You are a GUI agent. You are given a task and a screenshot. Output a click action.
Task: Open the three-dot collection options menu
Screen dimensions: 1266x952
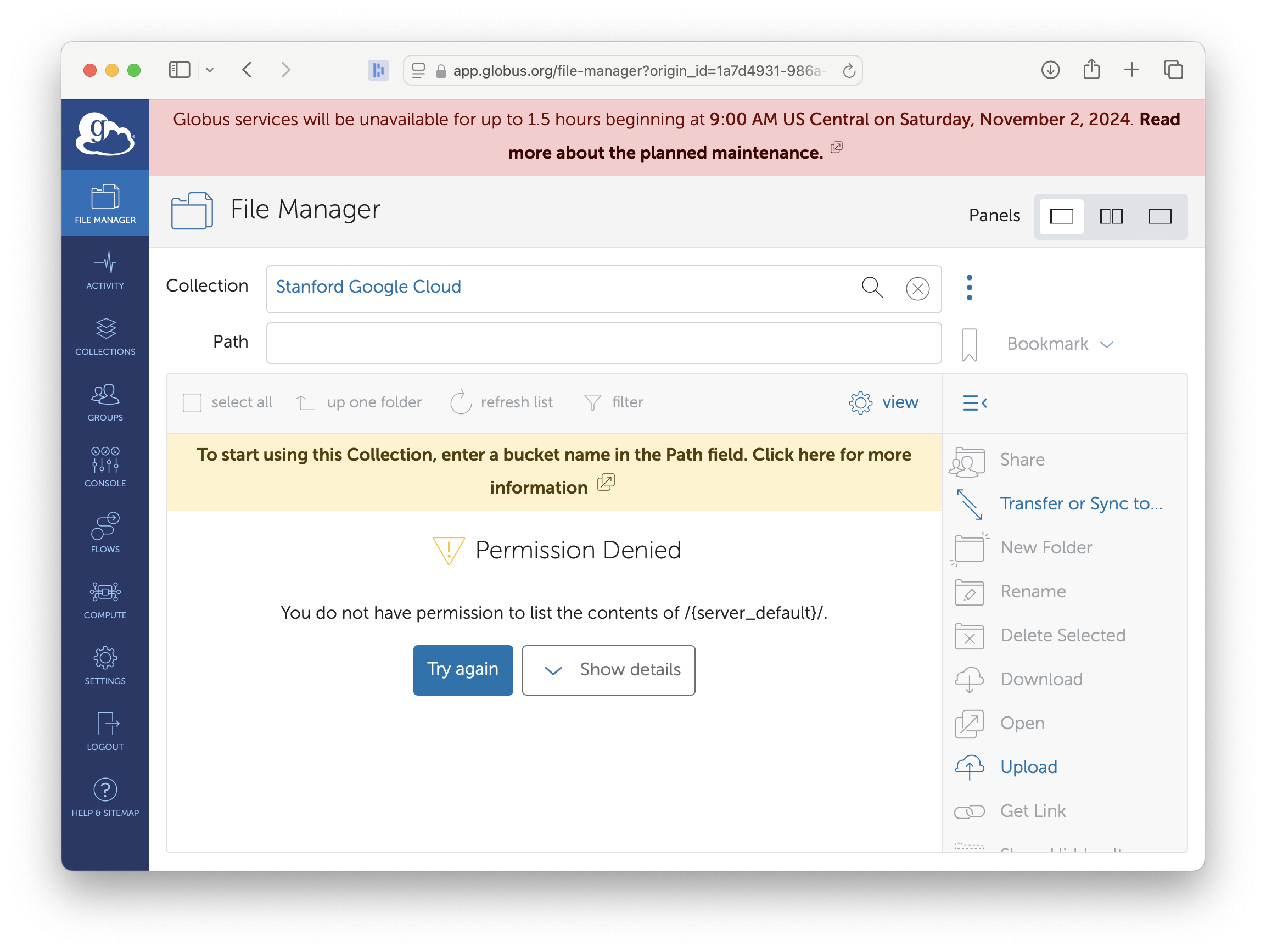tap(968, 288)
